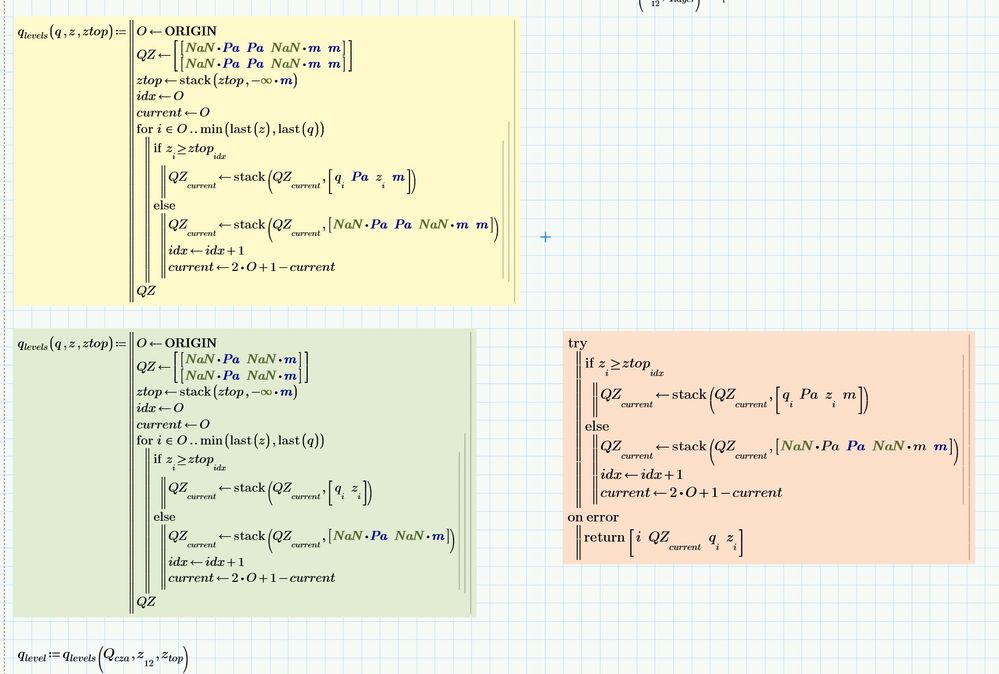
Task: Select the NaN row stack line in orange region
Action: pos(779,448)
